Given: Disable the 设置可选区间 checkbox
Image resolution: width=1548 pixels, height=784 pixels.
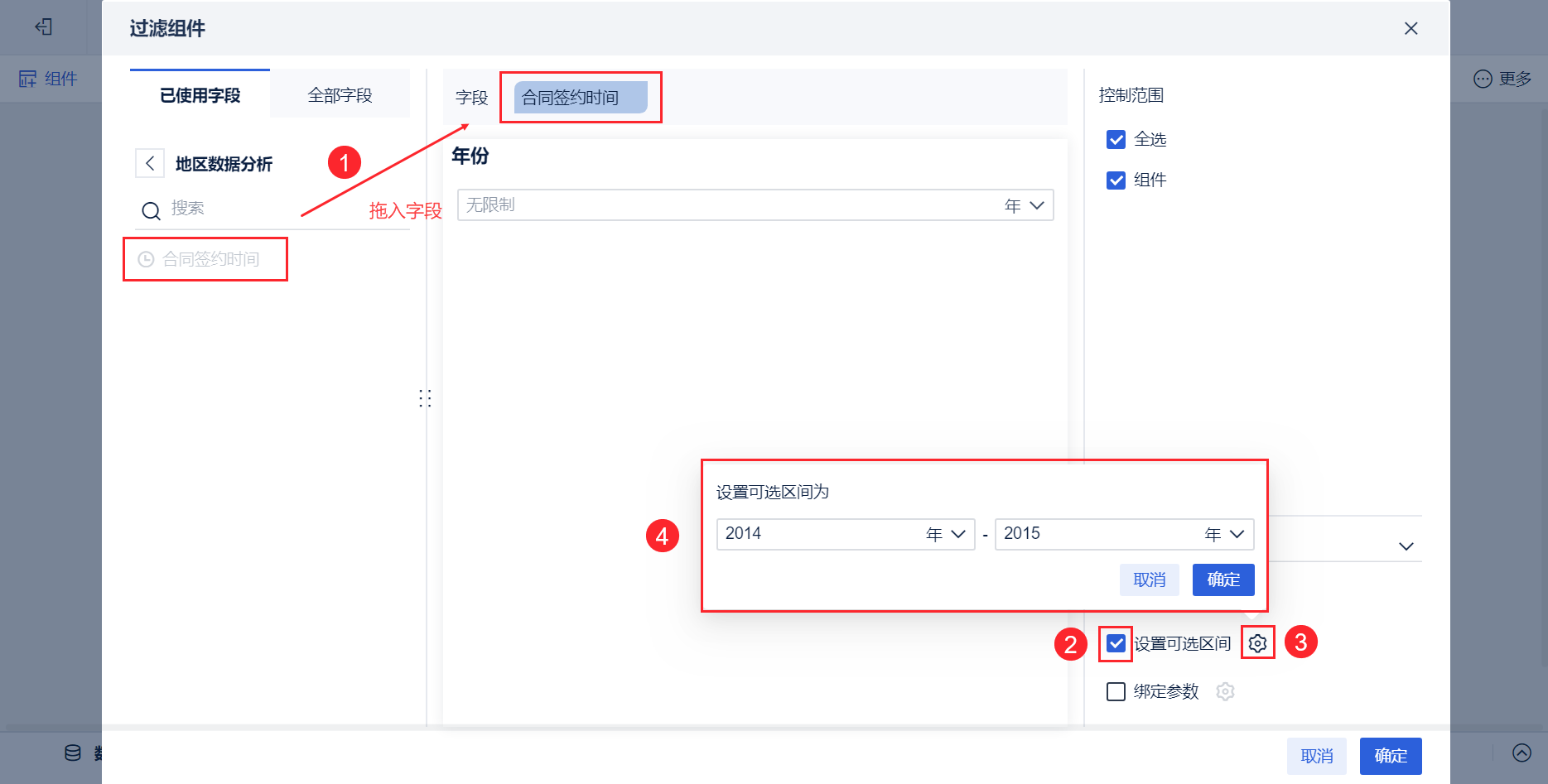Looking at the screenshot, I should (1116, 643).
